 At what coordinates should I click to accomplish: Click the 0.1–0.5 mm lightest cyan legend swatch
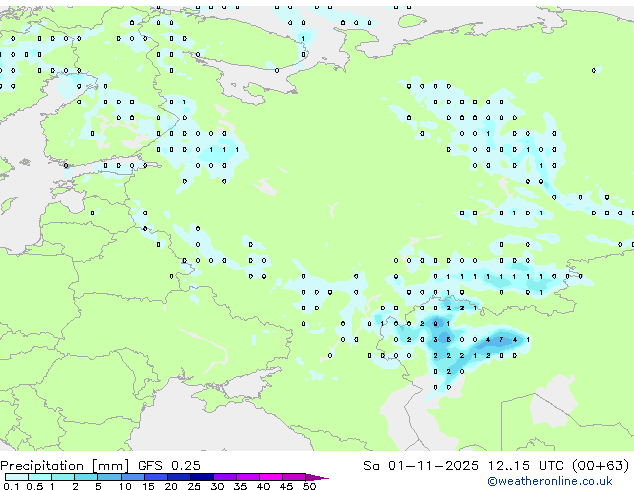pyautogui.click(x=17, y=477)
